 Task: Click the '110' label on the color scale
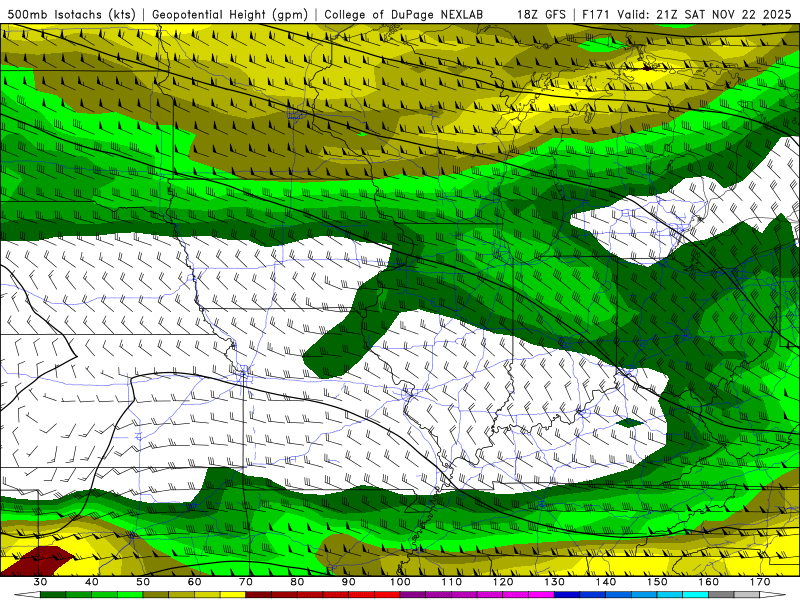(x=452, y=582)
